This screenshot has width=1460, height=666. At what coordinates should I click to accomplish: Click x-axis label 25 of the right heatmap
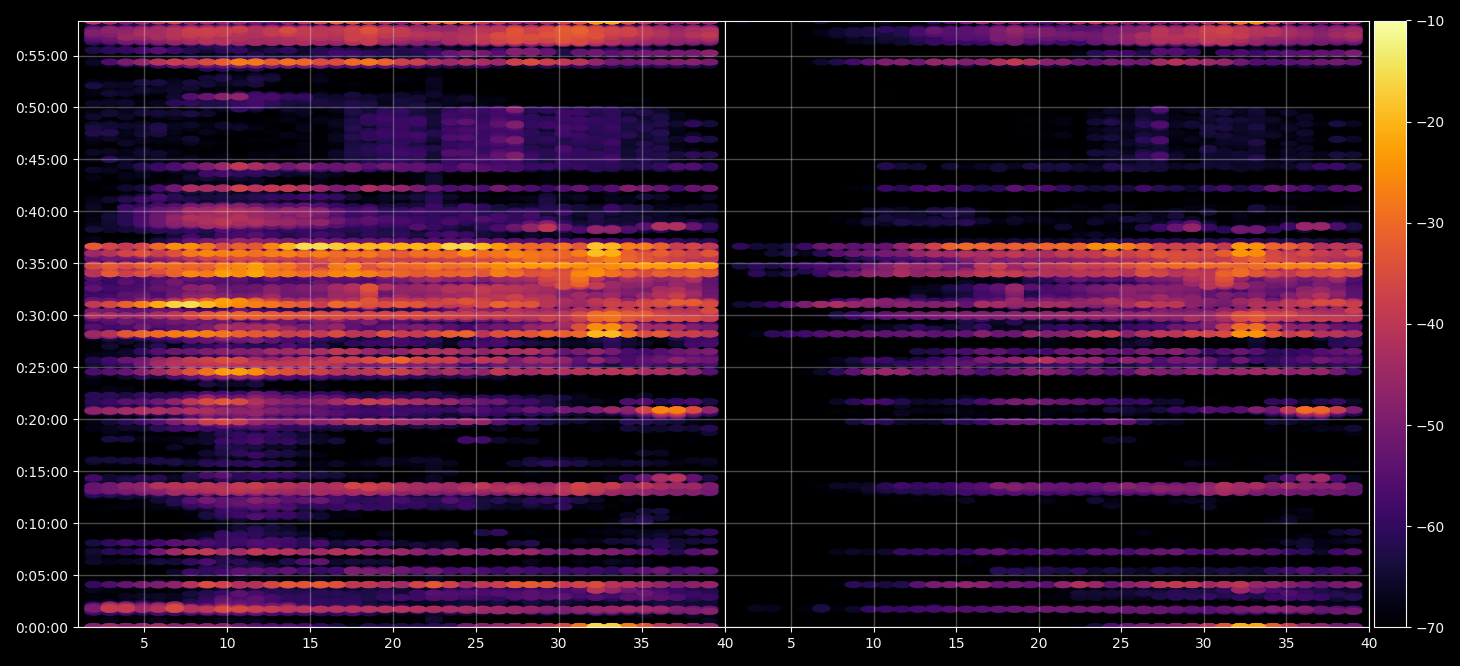(1121, 644)
